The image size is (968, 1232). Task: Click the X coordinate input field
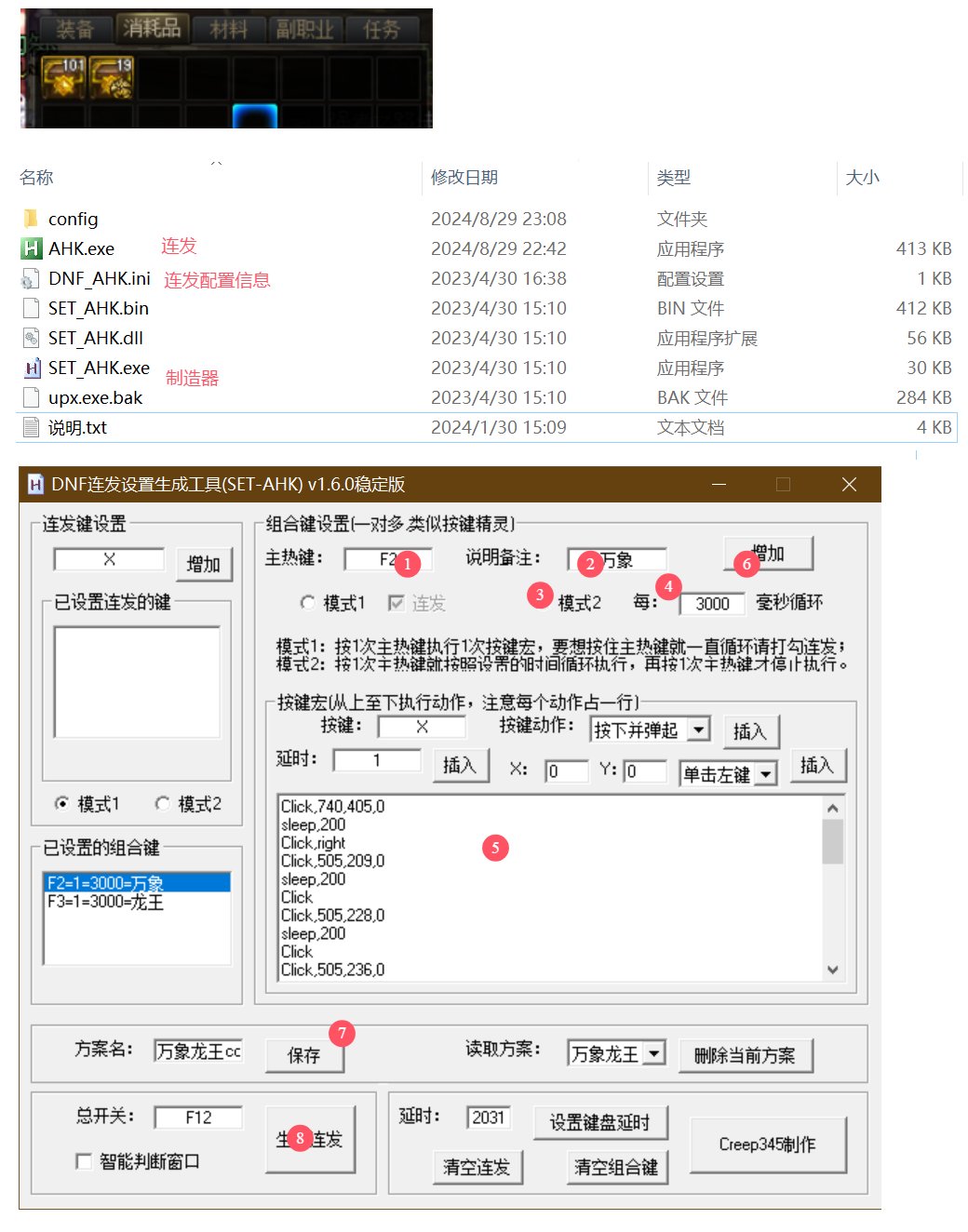[568, 770]
